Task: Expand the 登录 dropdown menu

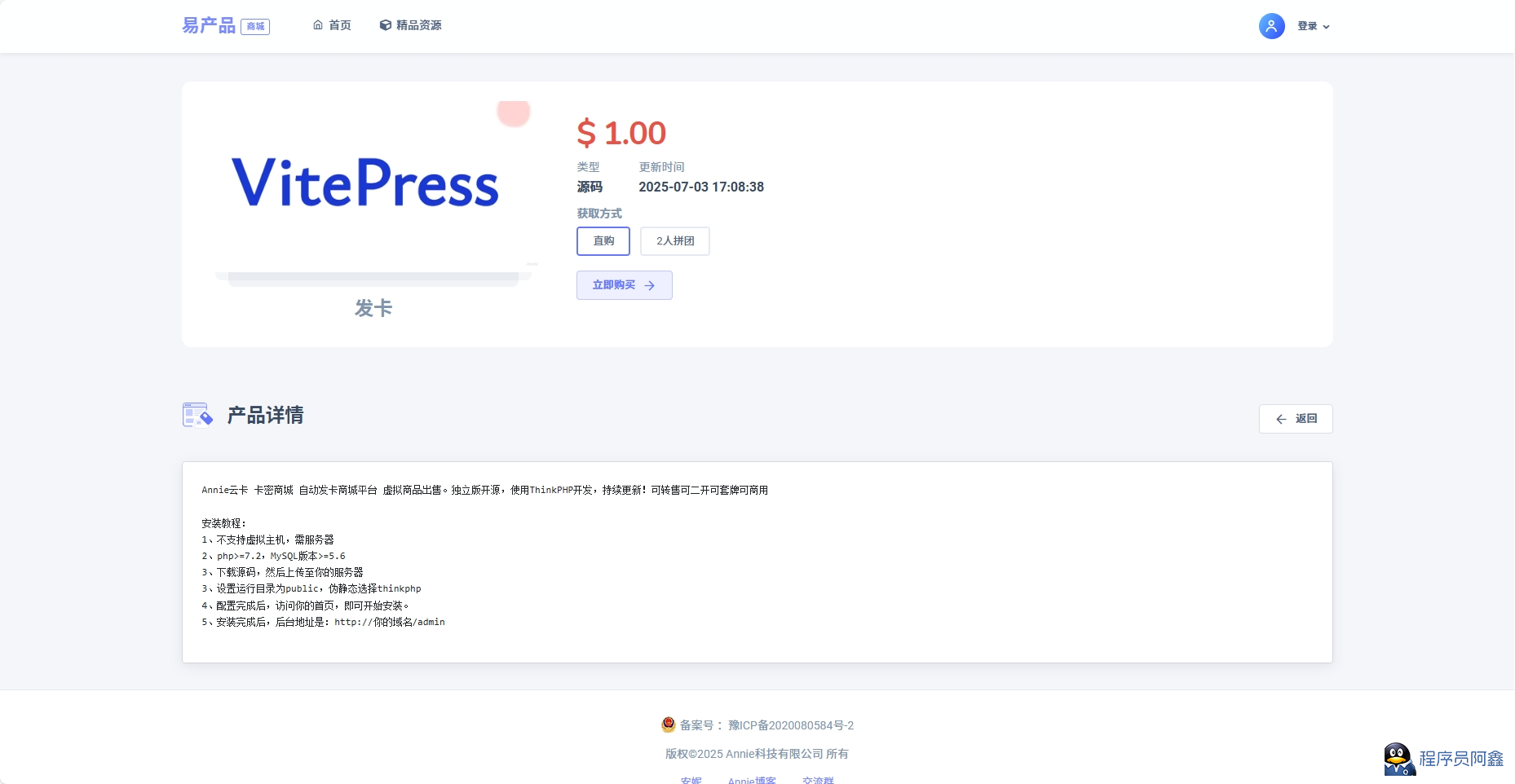Action: coord(1314,26)
